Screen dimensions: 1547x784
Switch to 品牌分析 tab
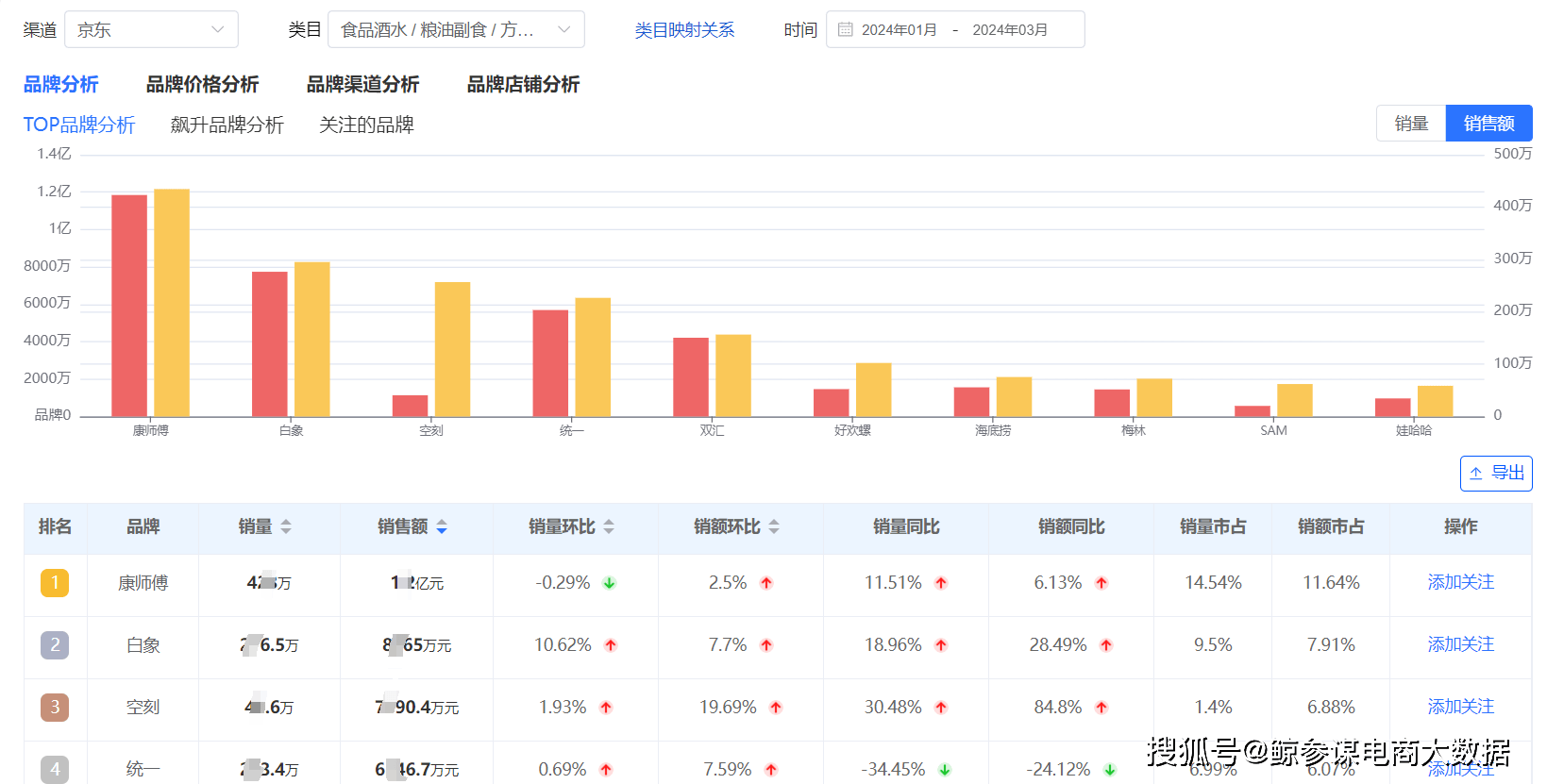pos(61,84)
